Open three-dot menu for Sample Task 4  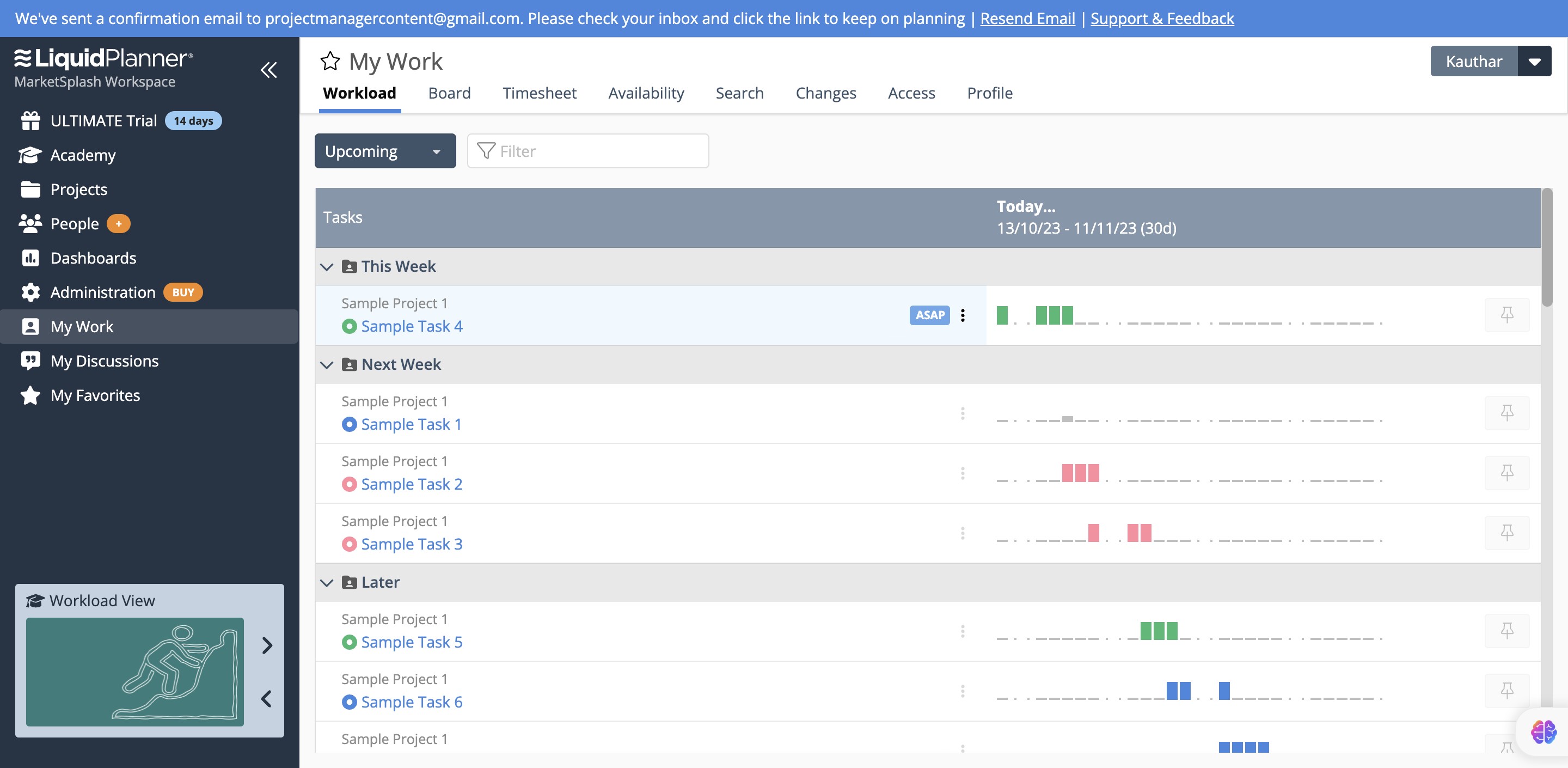pos(963,315)
